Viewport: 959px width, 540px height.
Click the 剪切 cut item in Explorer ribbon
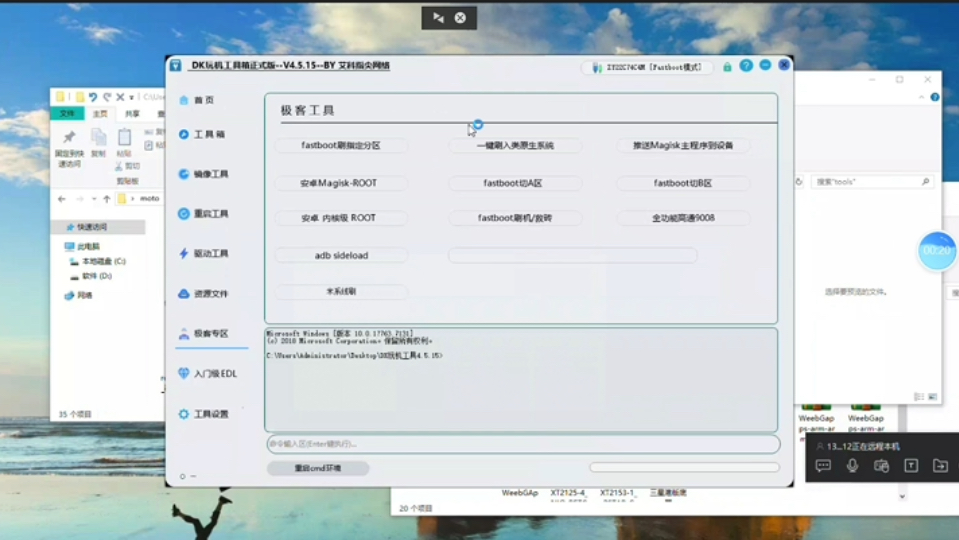(x=128, y=166)
